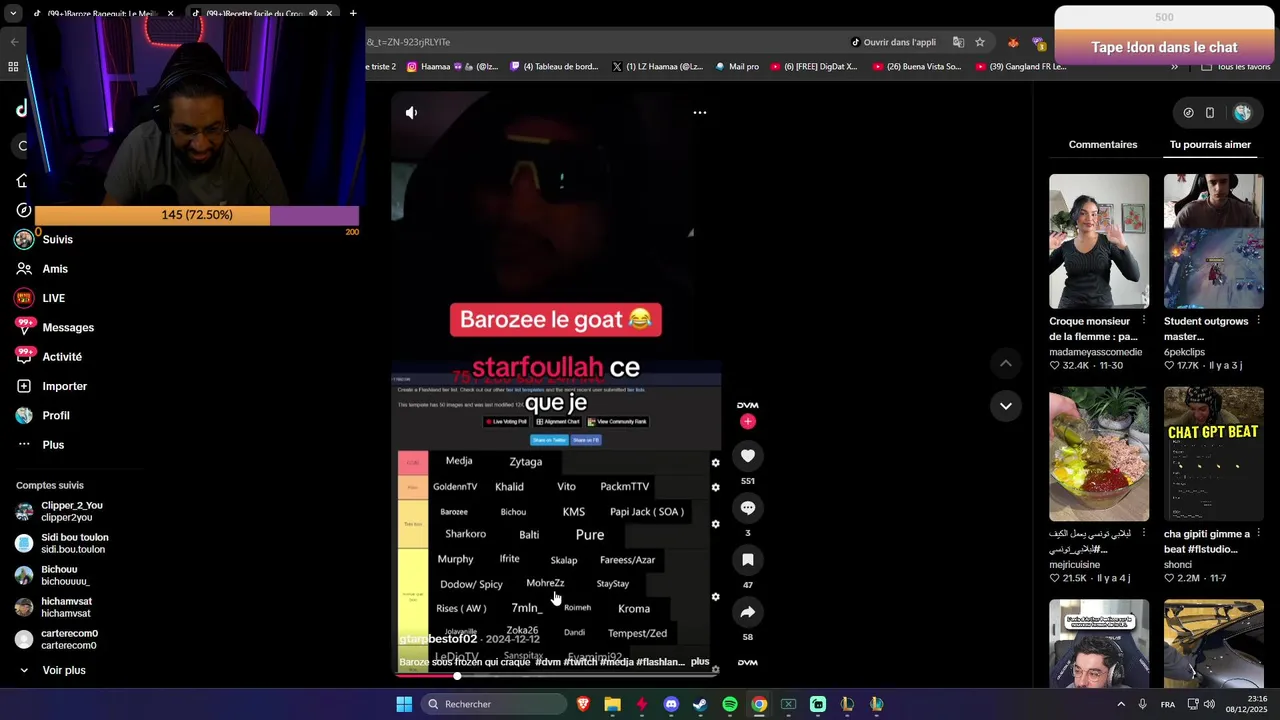The image size is (1280, 720).
Task: Go to next video with down chevron
Action: click(1006, 406)
